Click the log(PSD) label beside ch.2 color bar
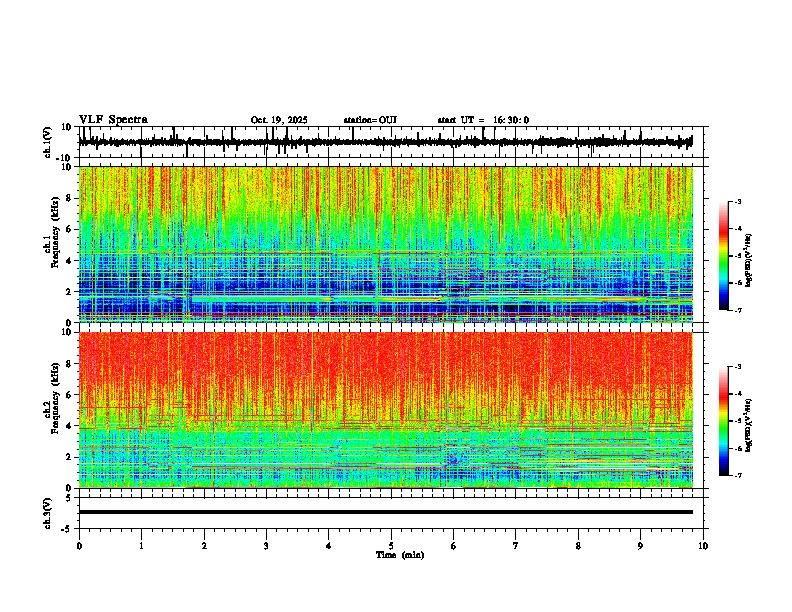Viewport: 792px width, 612px height. coord(749,426)
